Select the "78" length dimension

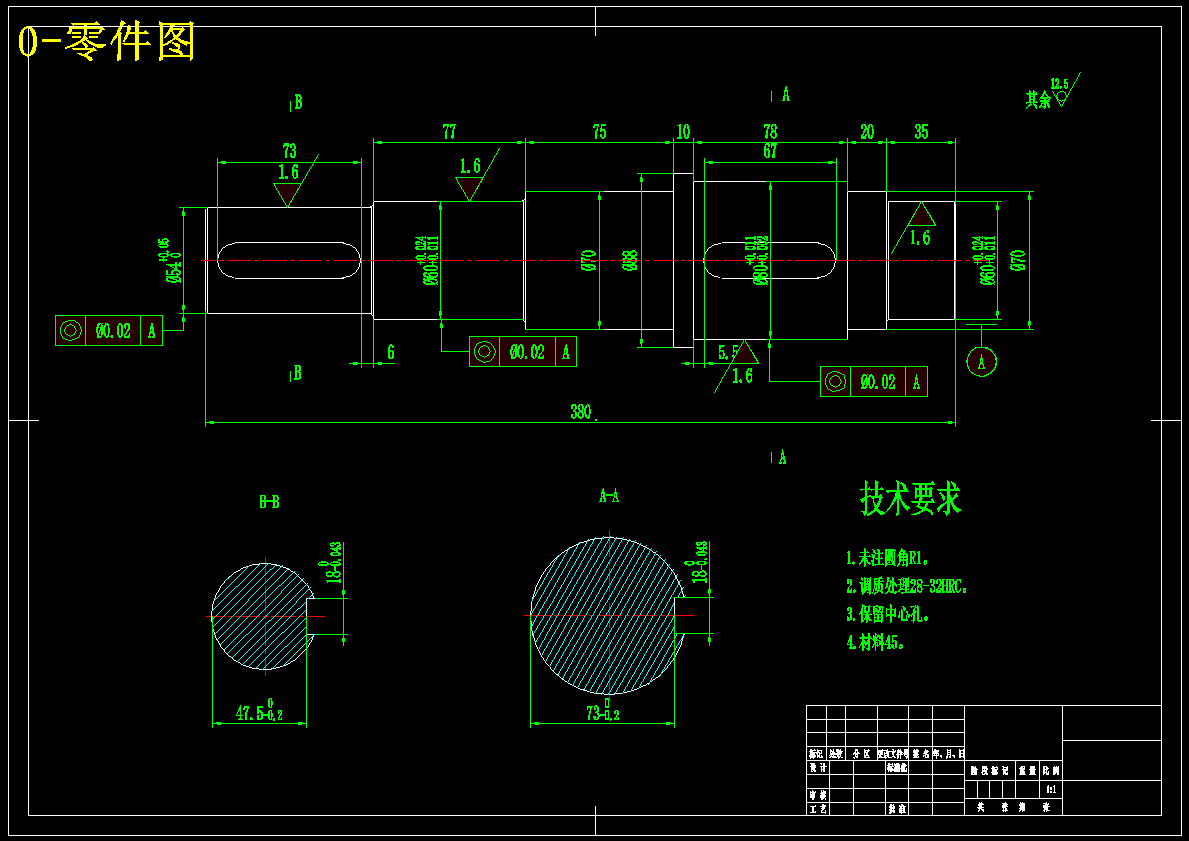[770, 132]
